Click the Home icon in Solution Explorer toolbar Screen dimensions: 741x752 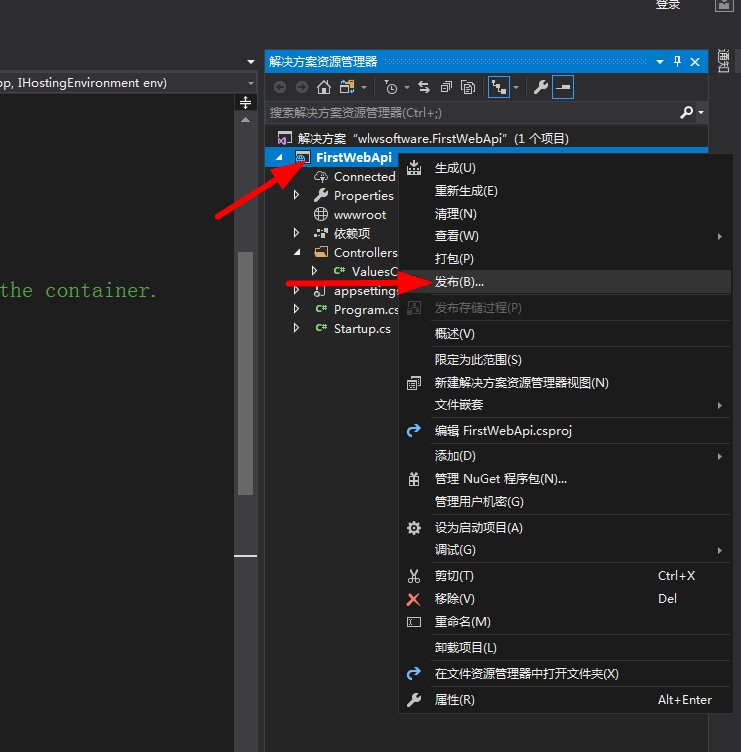coord(323,87)
